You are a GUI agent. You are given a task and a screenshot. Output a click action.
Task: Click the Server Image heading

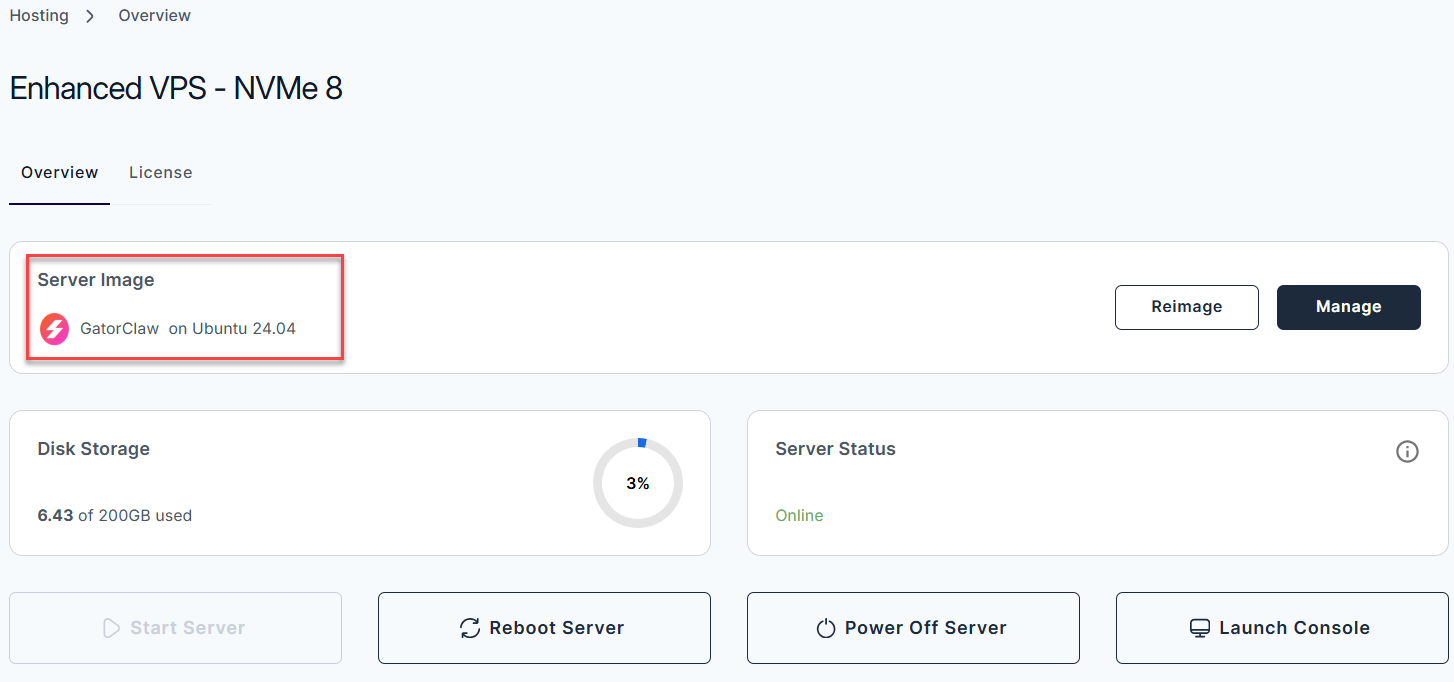96,280
